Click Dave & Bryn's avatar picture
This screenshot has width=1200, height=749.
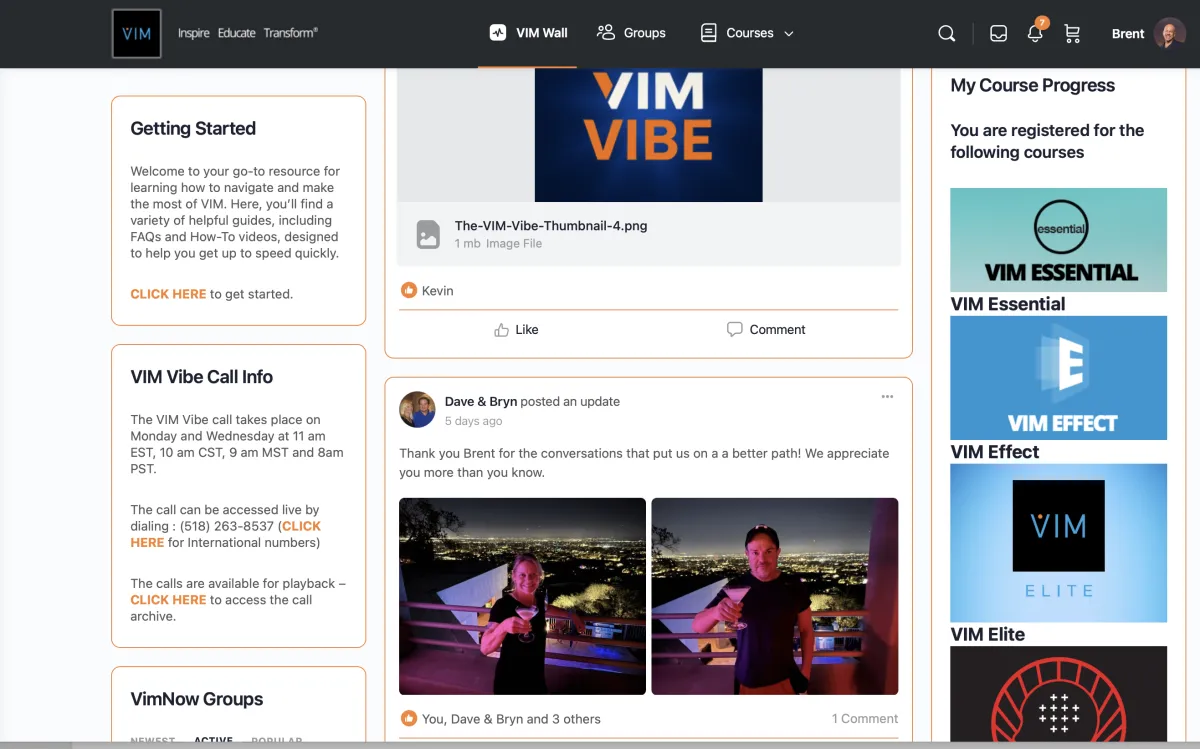pyautogui.click(x=417, y=410)
